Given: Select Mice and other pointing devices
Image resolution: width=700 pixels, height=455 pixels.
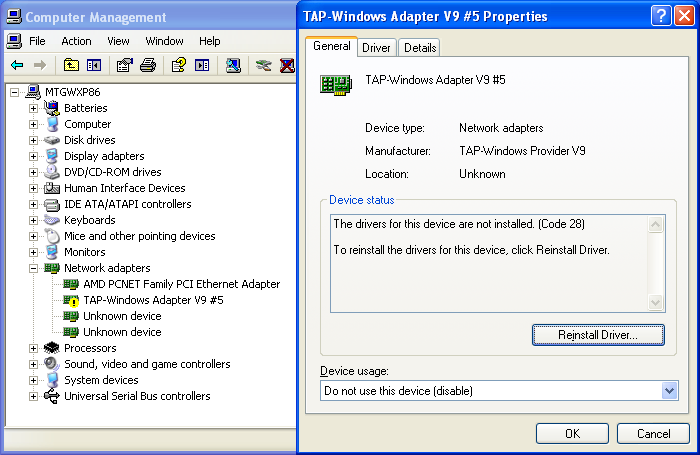Looking at the screenshot, I should [x=140, y=236].
